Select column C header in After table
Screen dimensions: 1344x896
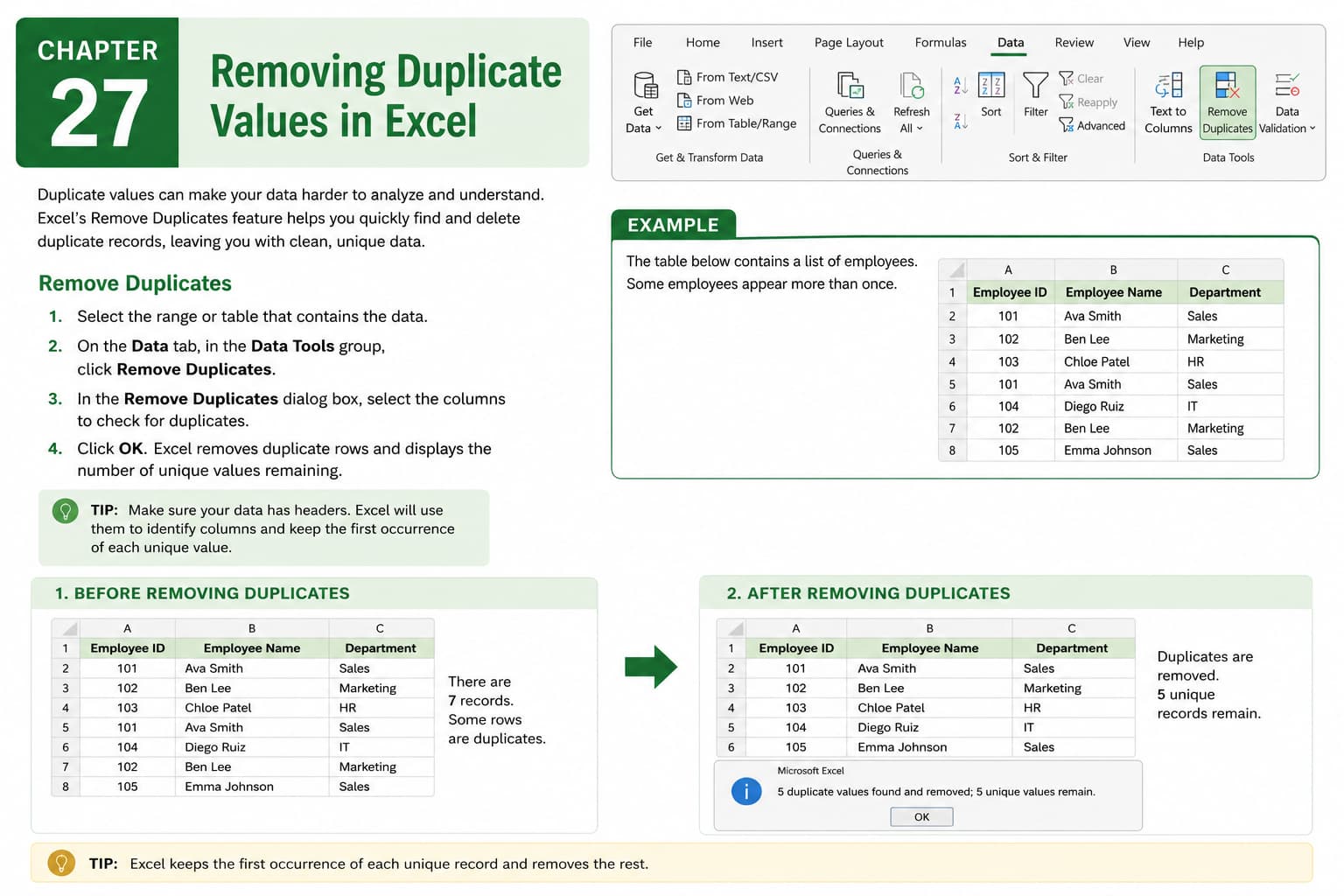pos(1072,628)
